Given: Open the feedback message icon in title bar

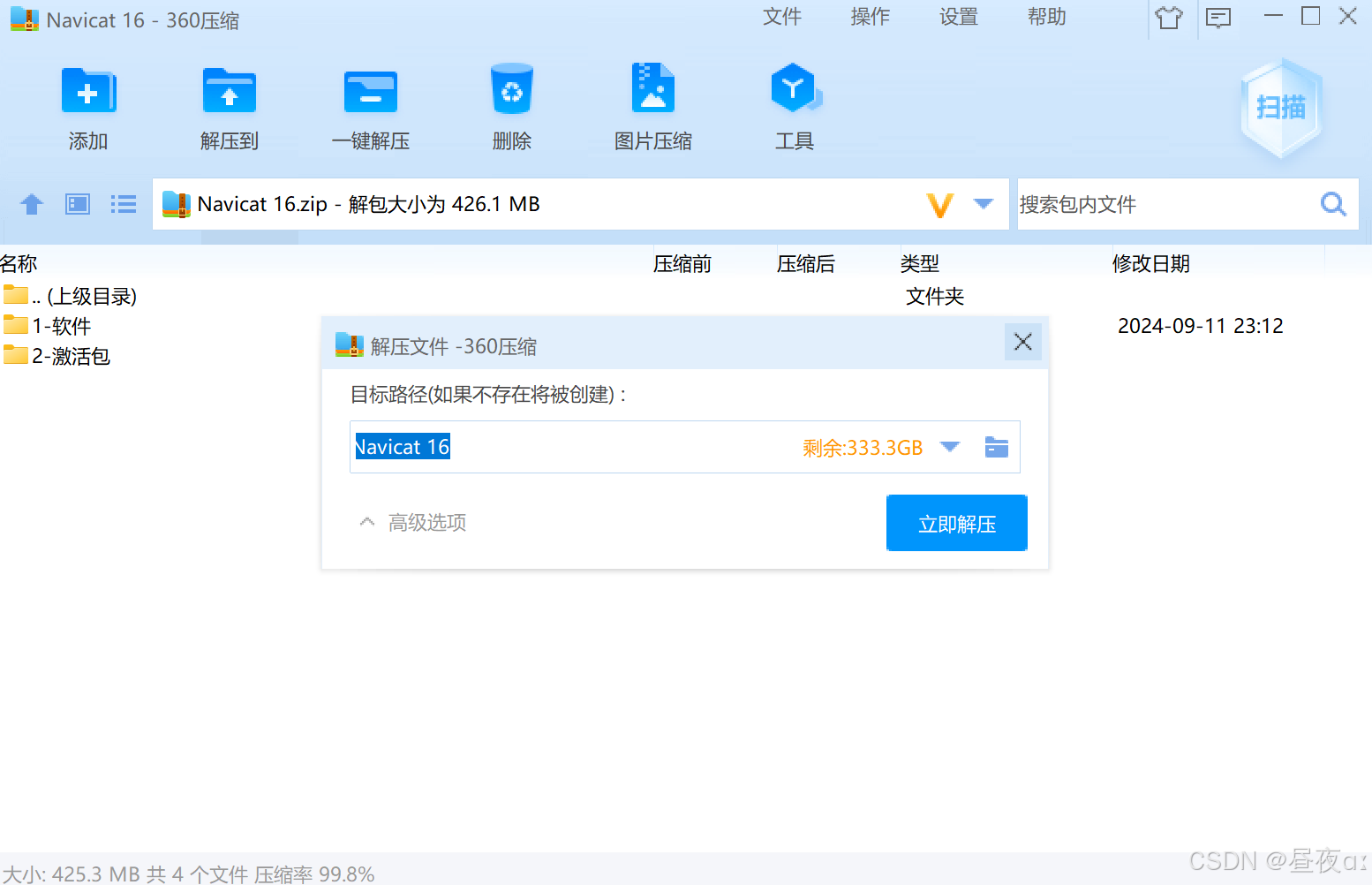Looking at the screenshot, I should 1218,18.
